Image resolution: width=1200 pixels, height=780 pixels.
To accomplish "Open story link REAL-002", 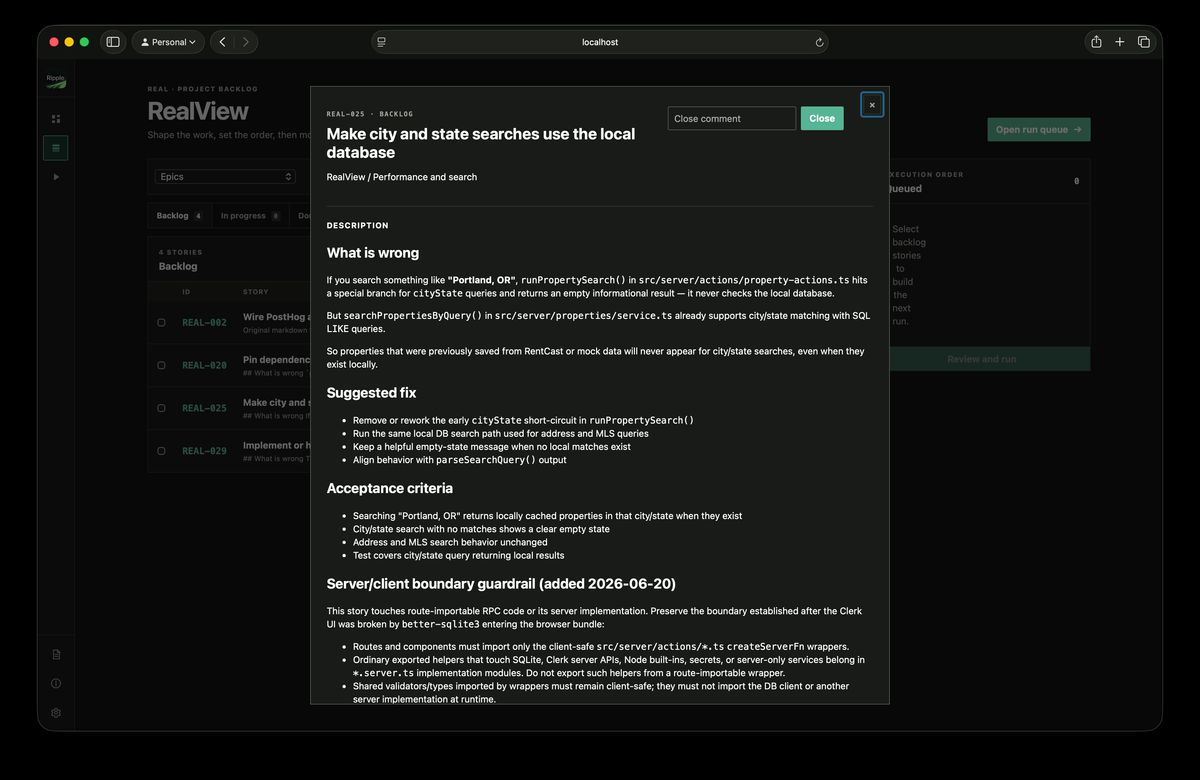I will [x=204, y=323].
